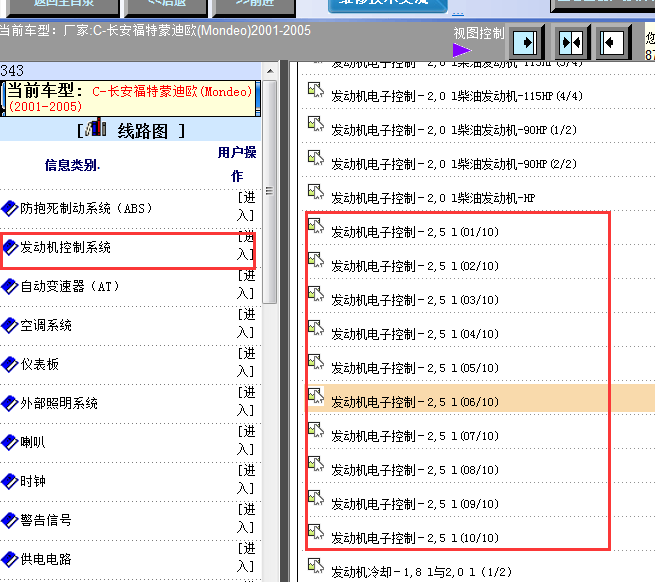Click [进入] link for 自动变速器 row

point(246,285)
